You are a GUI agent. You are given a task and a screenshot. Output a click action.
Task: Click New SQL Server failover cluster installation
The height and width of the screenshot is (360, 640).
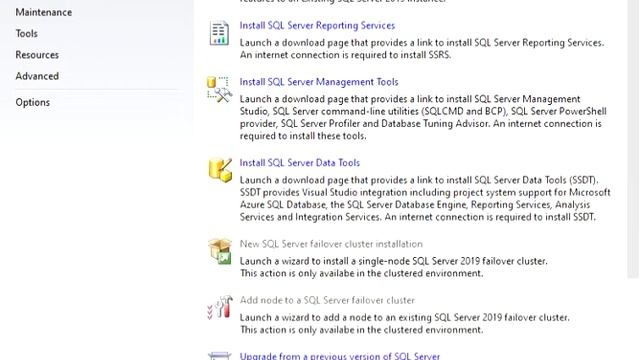(x=331, y=244)
